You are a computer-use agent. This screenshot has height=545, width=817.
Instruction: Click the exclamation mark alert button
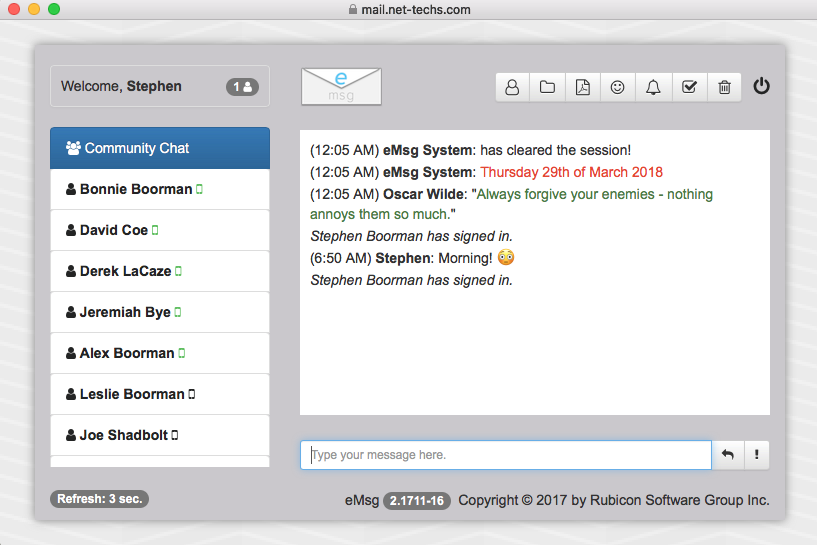point(756,455)
